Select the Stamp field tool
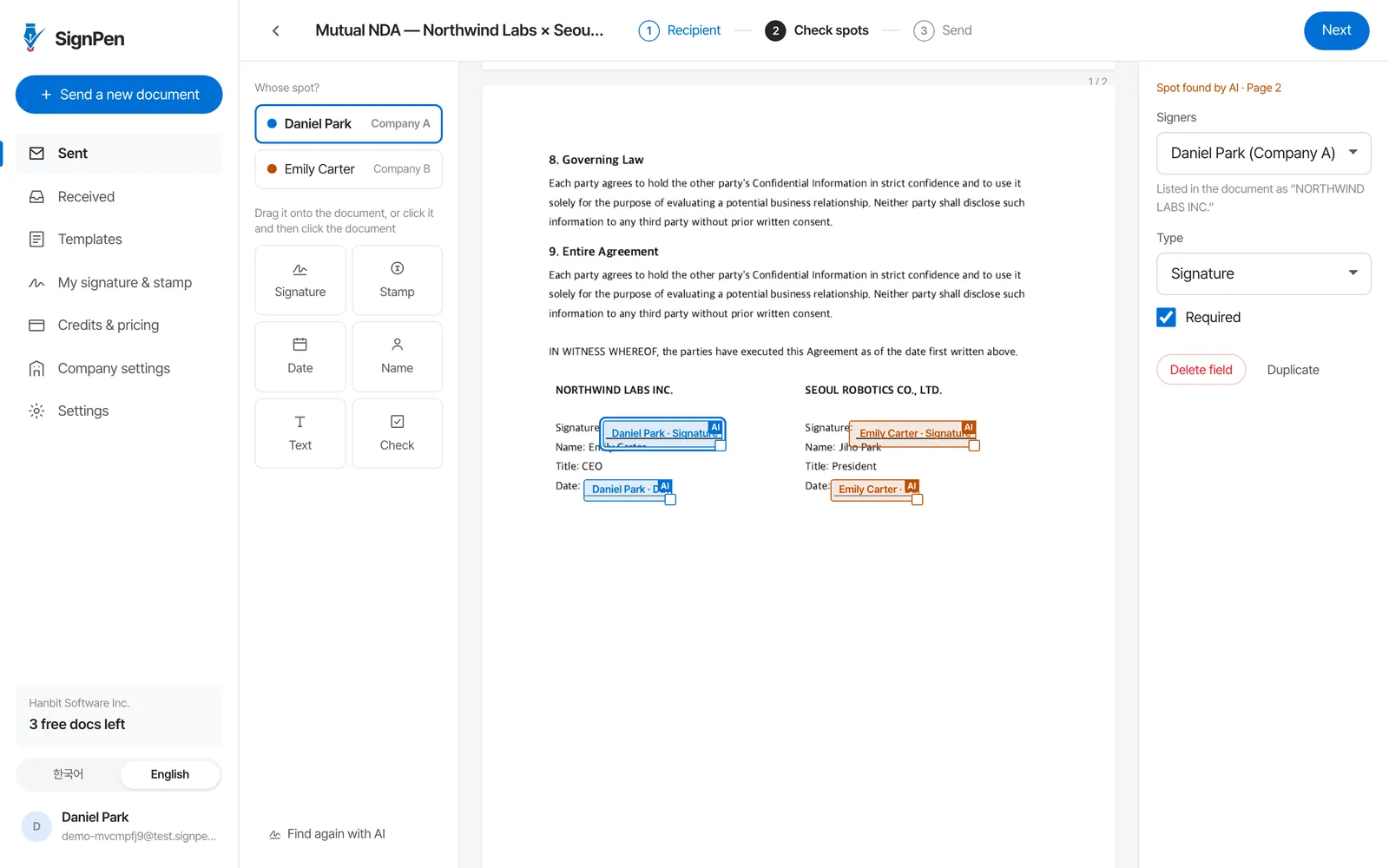The width and height of the screenshot is (1389, 868). (x=397, y=280)
